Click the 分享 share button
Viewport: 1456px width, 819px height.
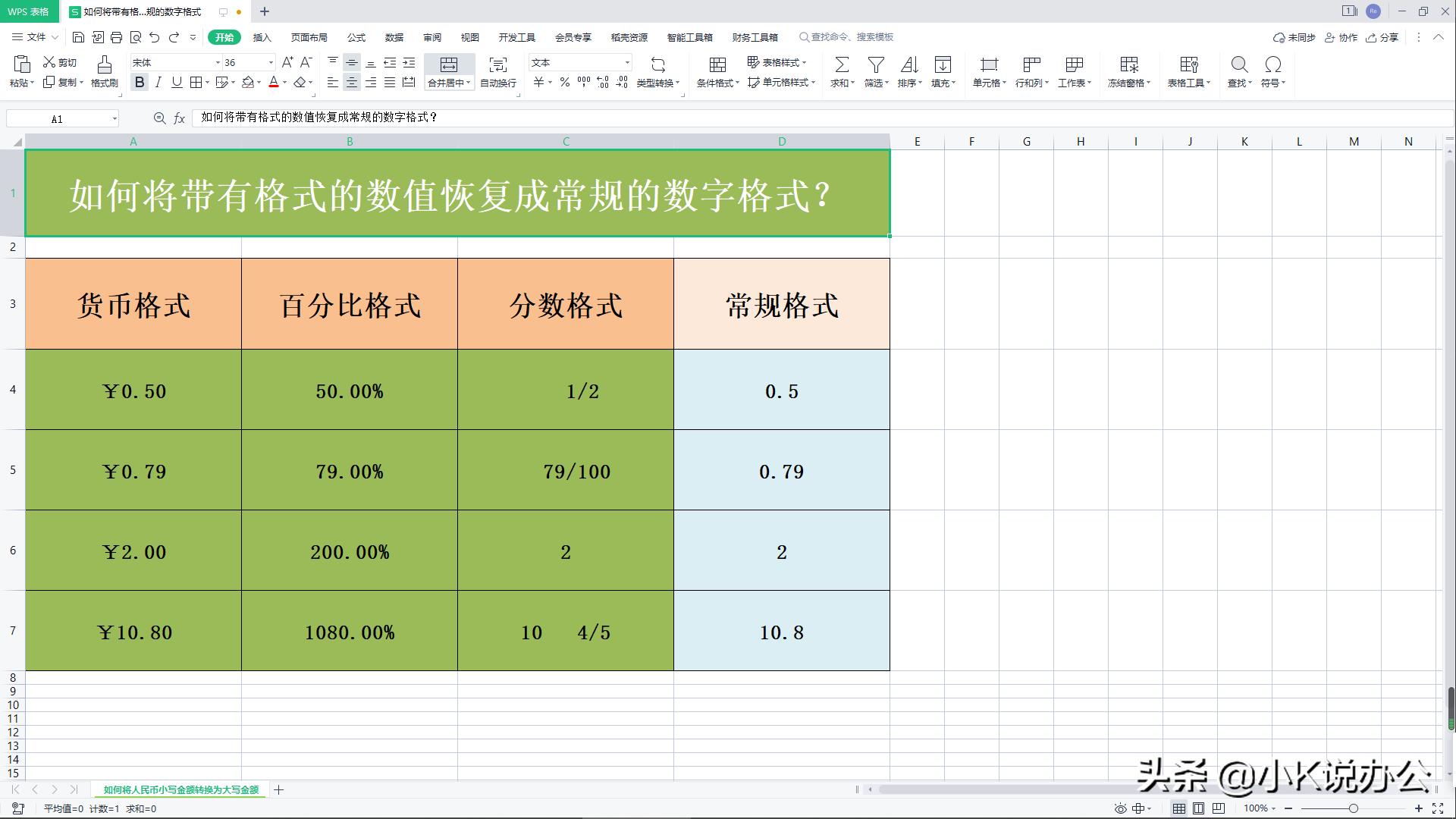pyautogui.click(x=1382, y=37)
